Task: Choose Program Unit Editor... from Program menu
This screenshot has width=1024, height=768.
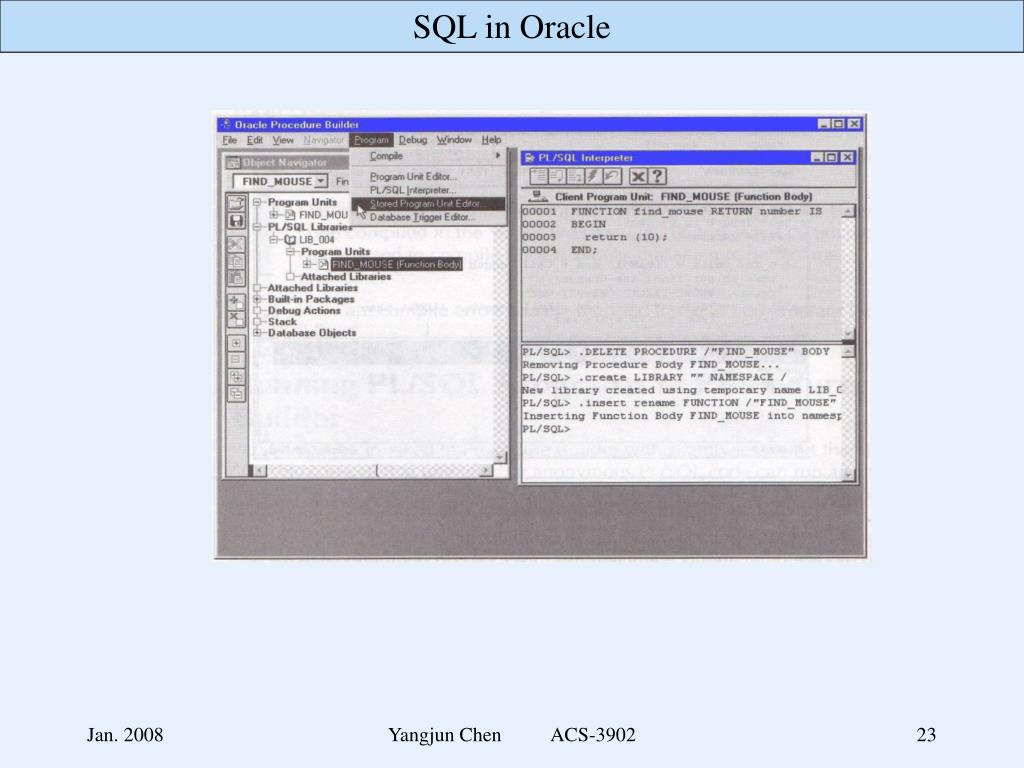Action: point(428,176)
